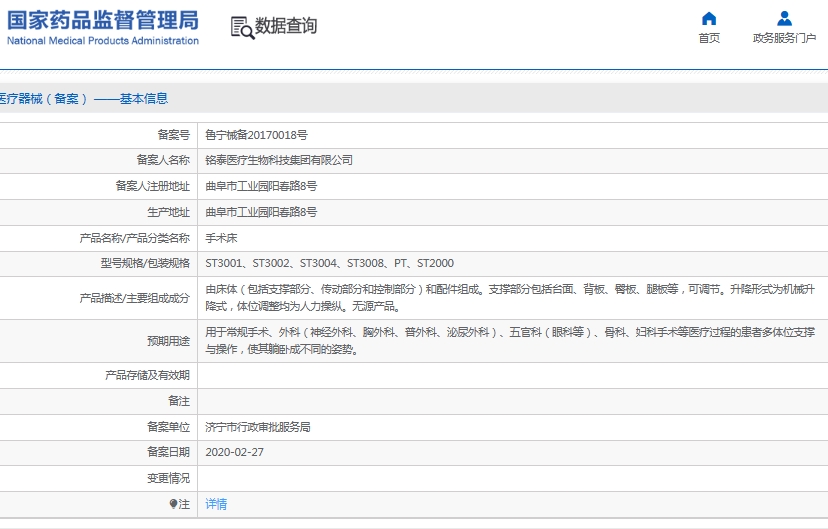Viewport: 828px width, 529px height.
Task: Click address value in 生产地址 row
Action: click(x=261, y=212)
